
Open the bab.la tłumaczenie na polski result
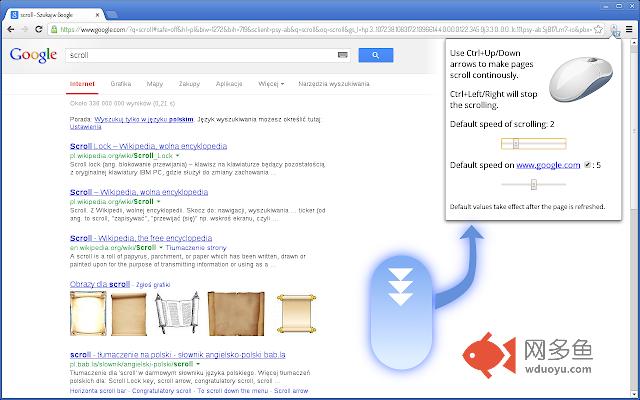point(178,355)
